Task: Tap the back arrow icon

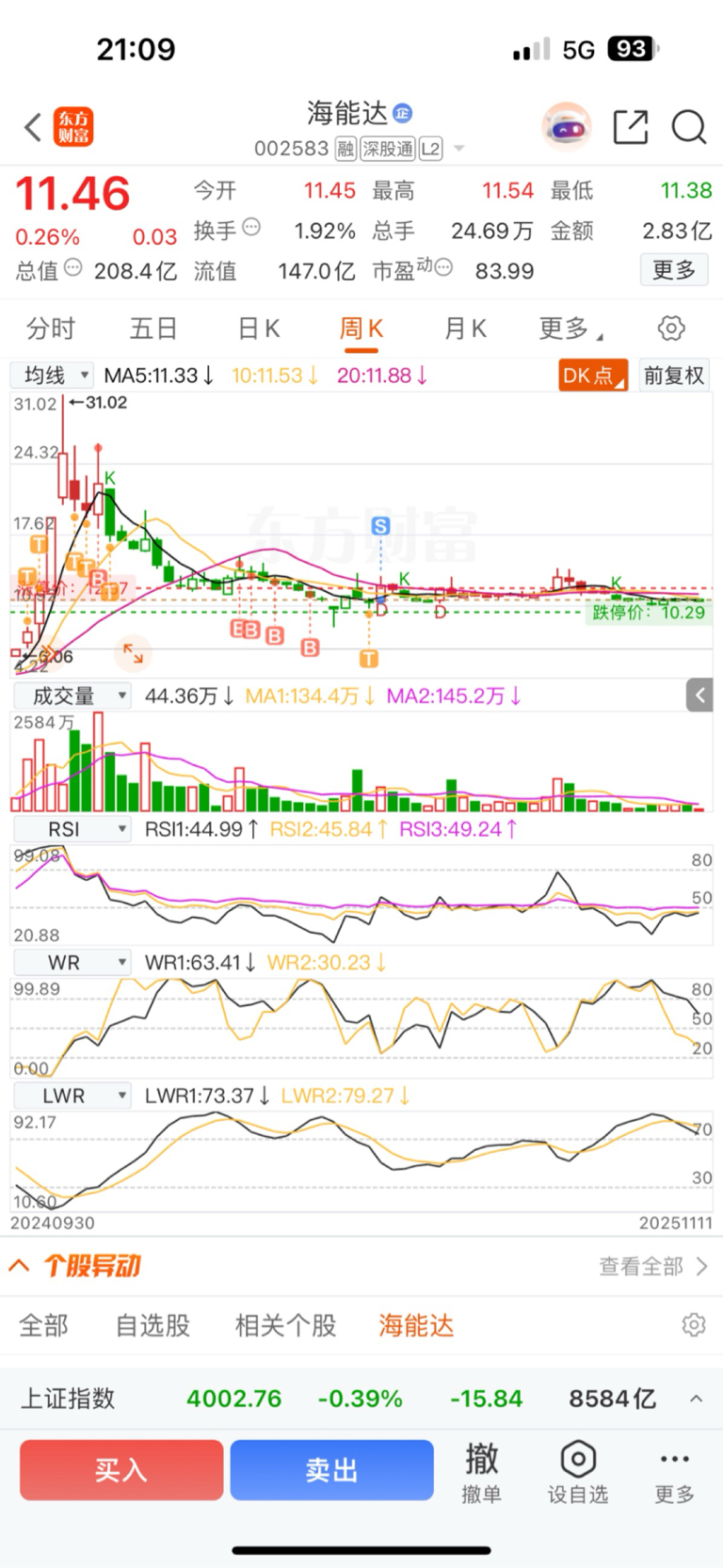Action: coord(33,127)
